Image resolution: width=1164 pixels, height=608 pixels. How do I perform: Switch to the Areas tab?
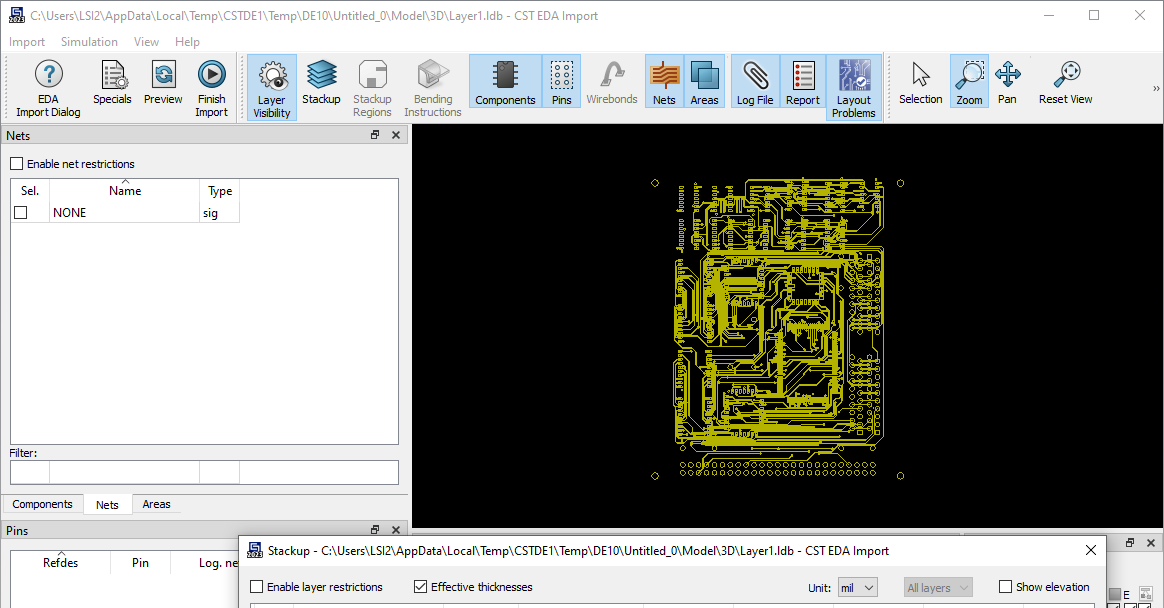(x=155, y=504)
